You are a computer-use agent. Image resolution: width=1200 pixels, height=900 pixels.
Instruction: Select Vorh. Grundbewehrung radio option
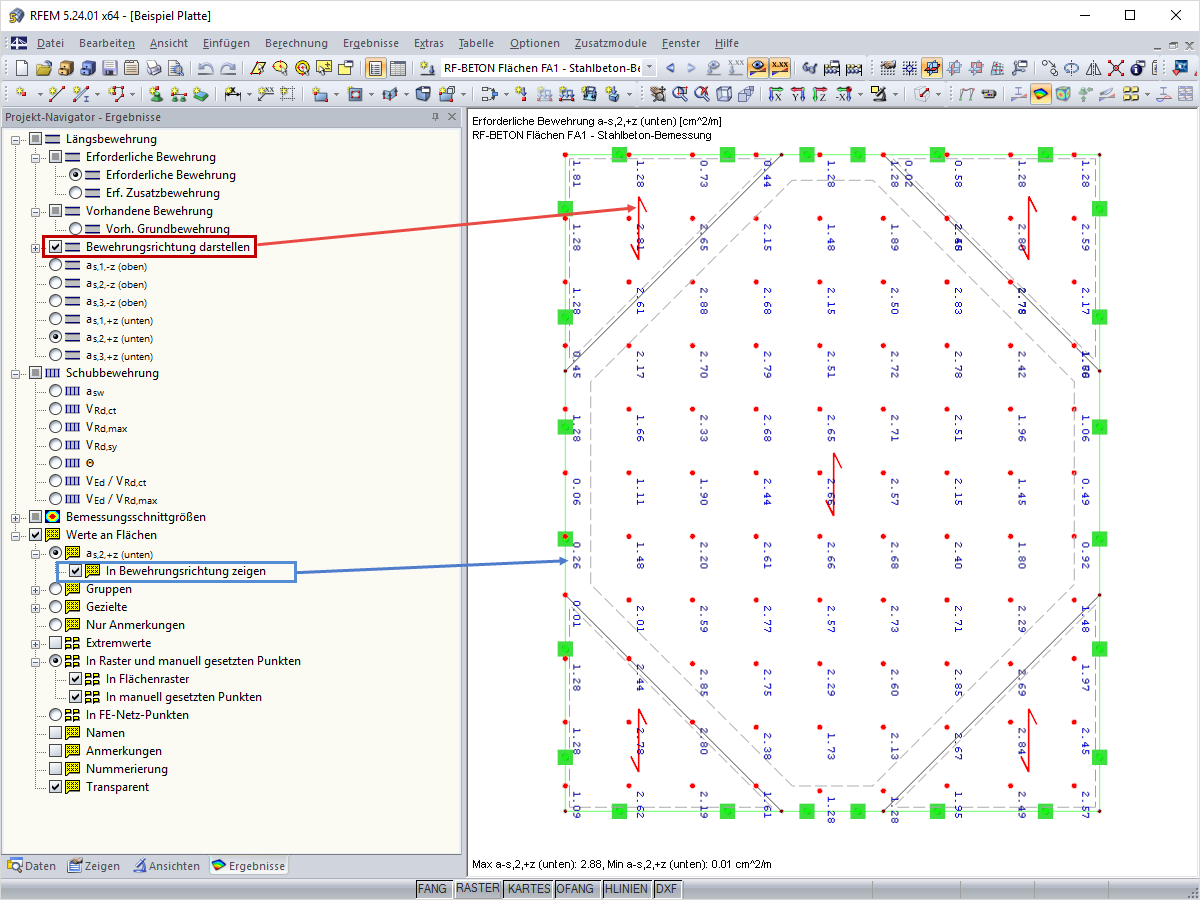76,229
